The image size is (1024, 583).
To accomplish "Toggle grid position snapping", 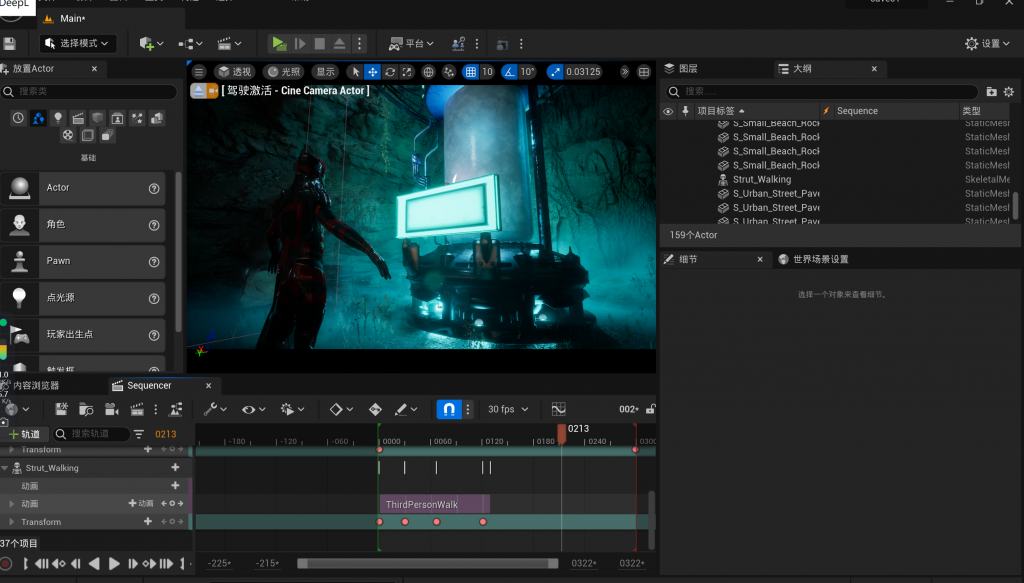I will click(x=470, y=72).
